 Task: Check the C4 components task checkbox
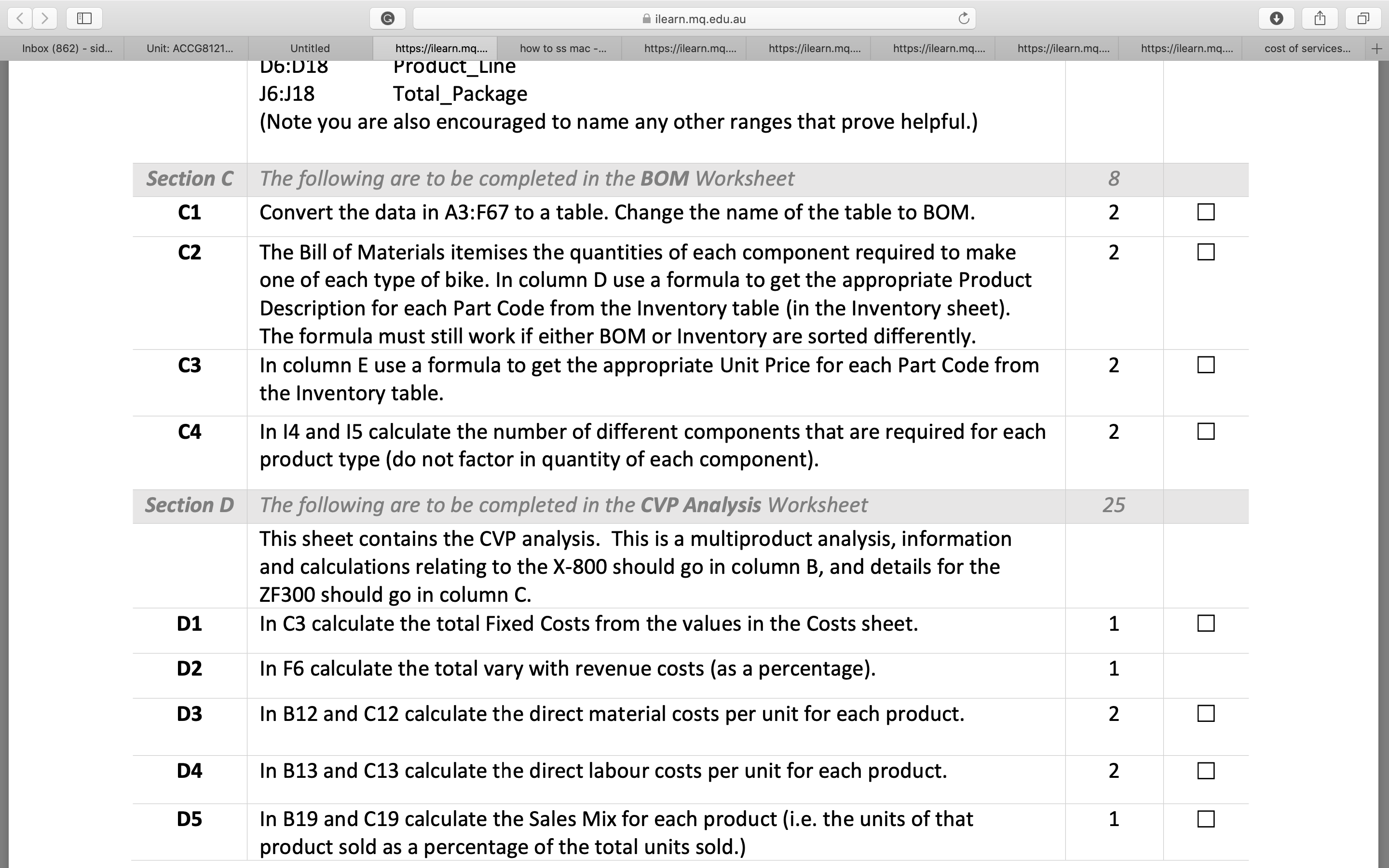1205,431
